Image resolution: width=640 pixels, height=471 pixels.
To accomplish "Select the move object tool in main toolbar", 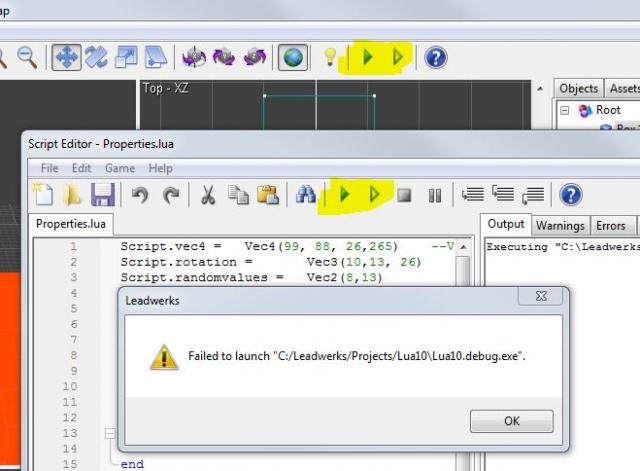I will (x=67, y=57).
